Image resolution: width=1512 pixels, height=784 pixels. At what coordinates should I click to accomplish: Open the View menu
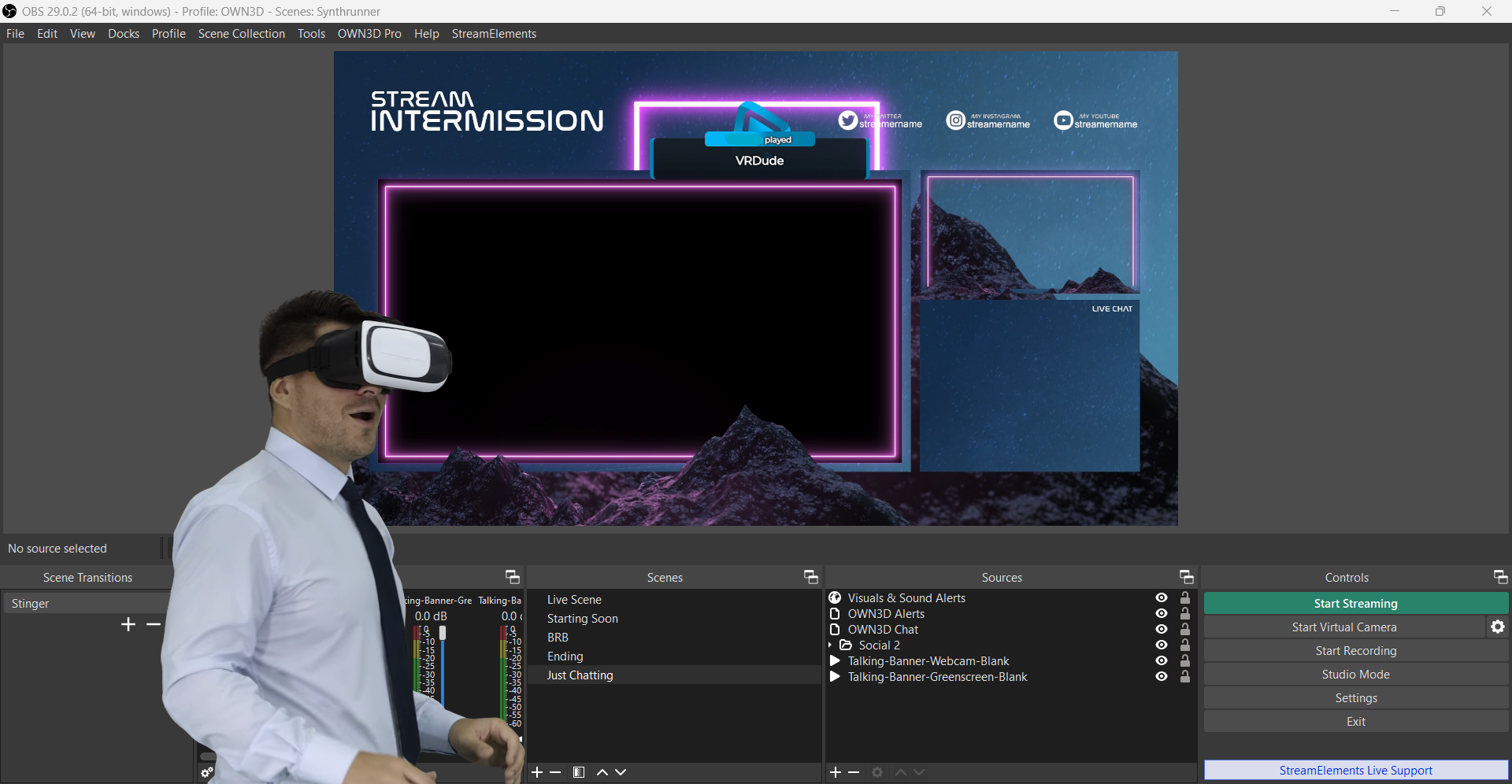click(83, 34)
